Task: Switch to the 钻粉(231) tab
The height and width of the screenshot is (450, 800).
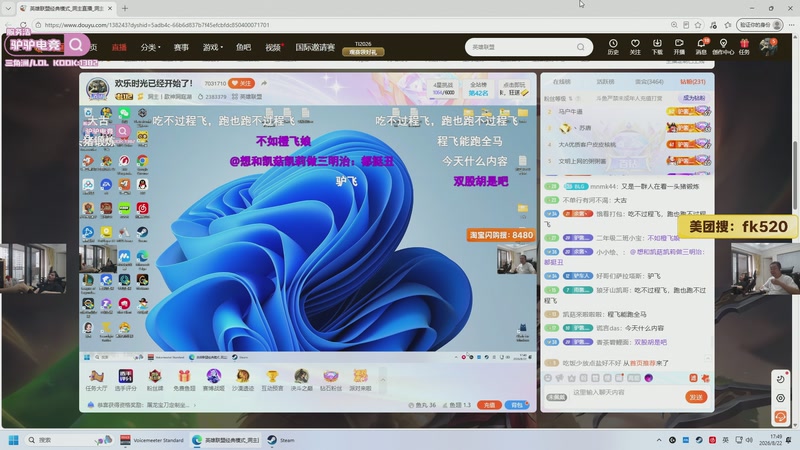Action: tap(692, 82)
